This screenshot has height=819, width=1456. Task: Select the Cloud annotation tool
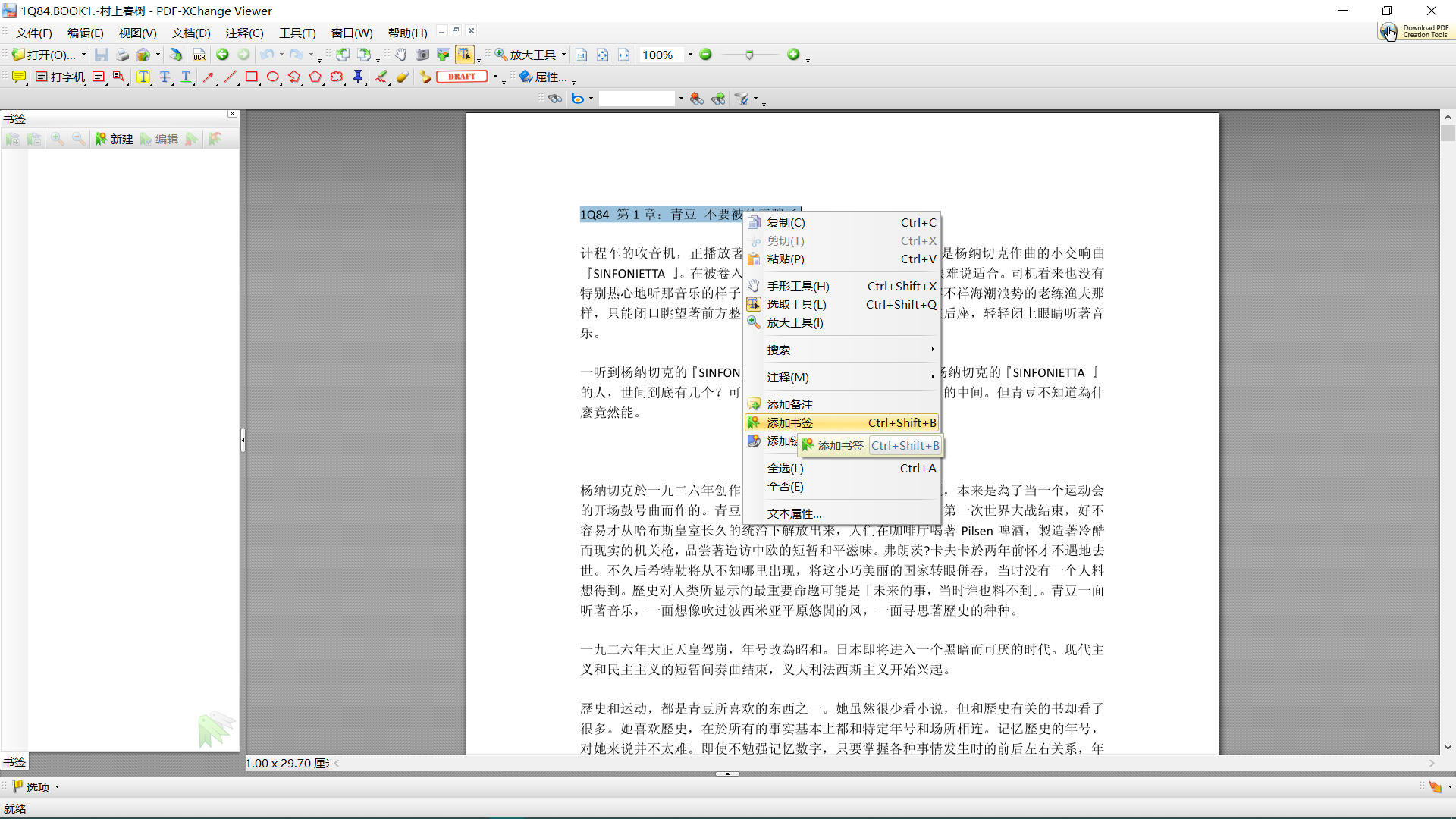[337, 77]
